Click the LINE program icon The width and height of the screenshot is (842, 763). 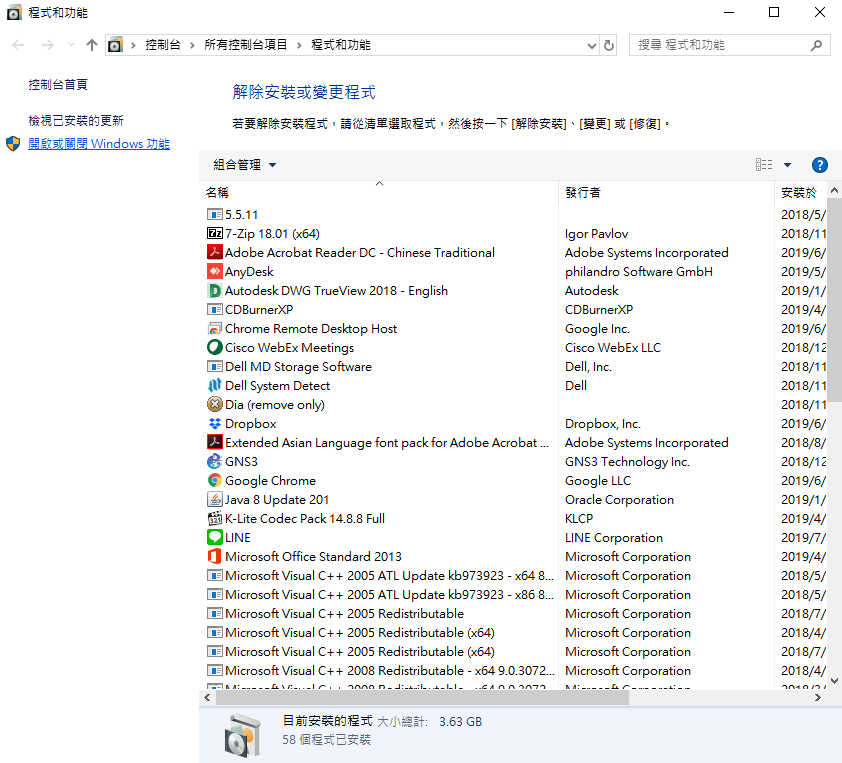coord(214,537)
